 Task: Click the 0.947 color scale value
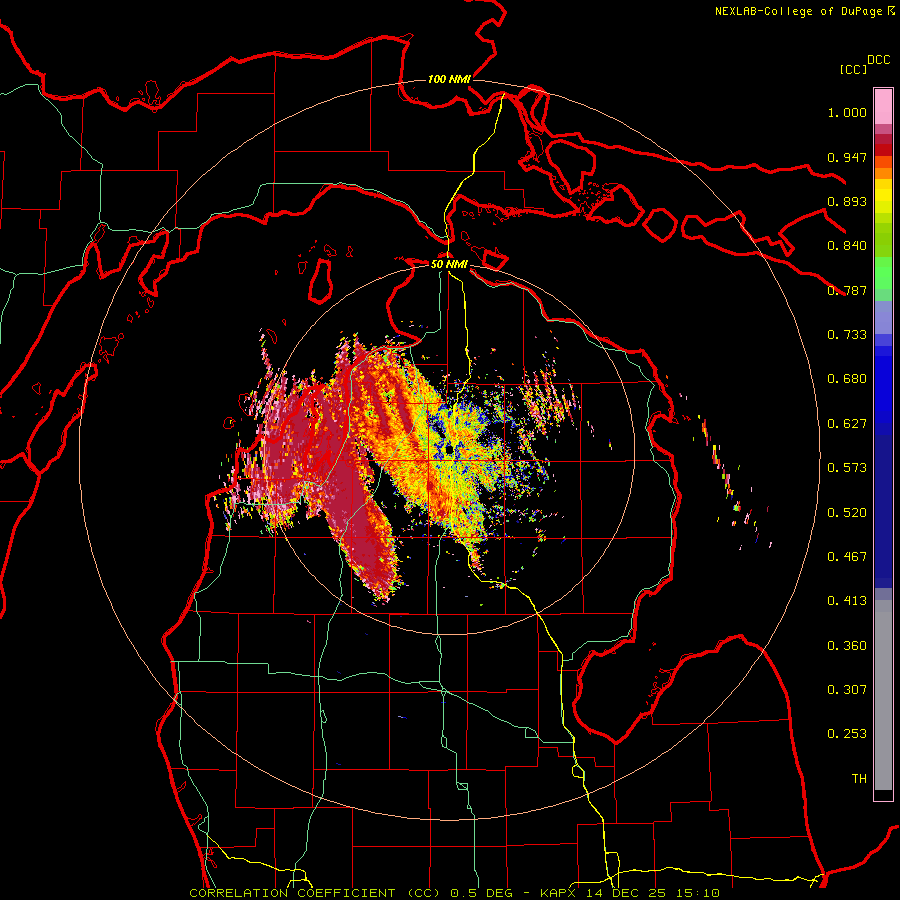[x=847, y=157]
